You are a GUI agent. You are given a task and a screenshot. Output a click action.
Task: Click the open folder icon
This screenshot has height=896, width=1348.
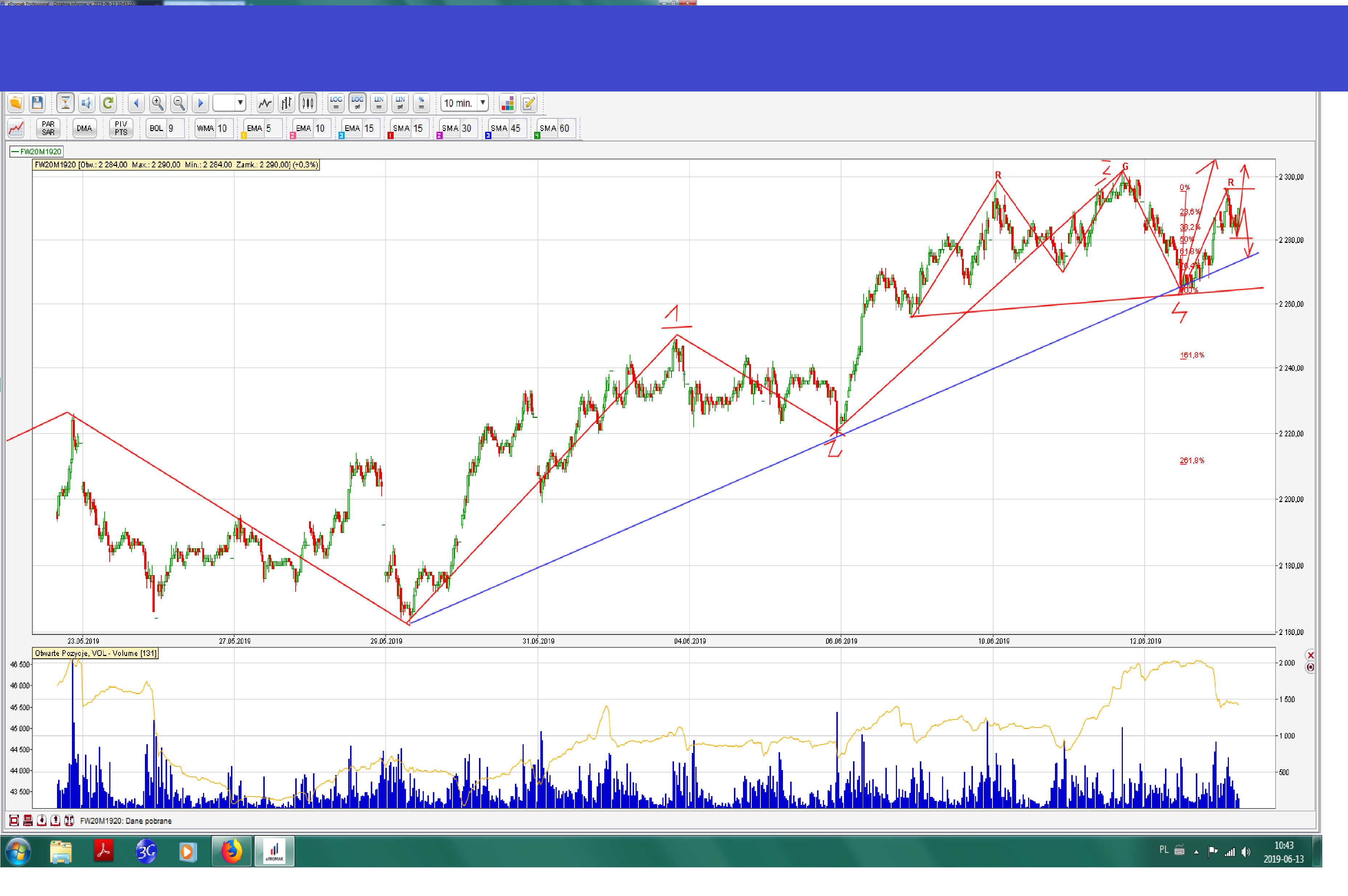[15, 103]
